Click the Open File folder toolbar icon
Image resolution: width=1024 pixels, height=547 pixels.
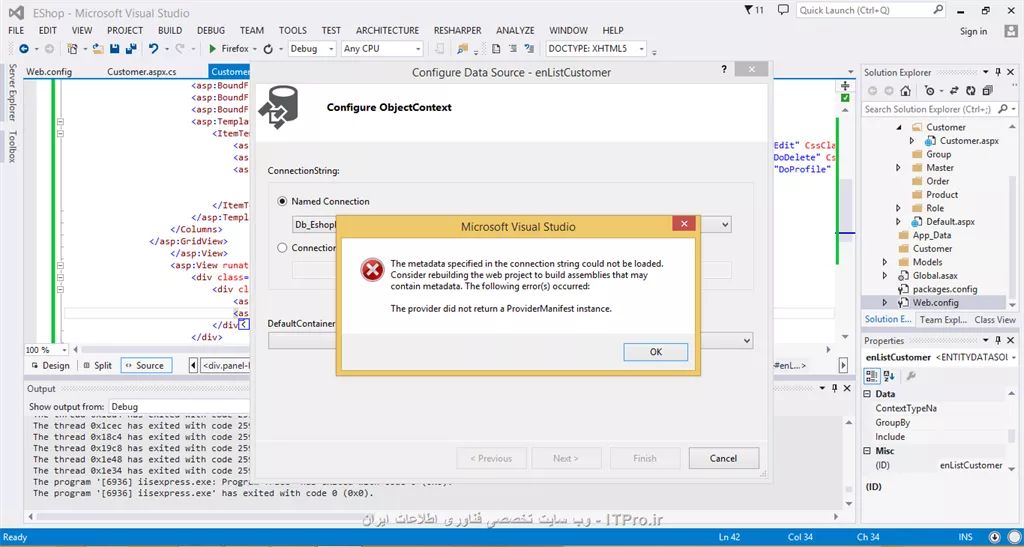click(x=98, y=49)
